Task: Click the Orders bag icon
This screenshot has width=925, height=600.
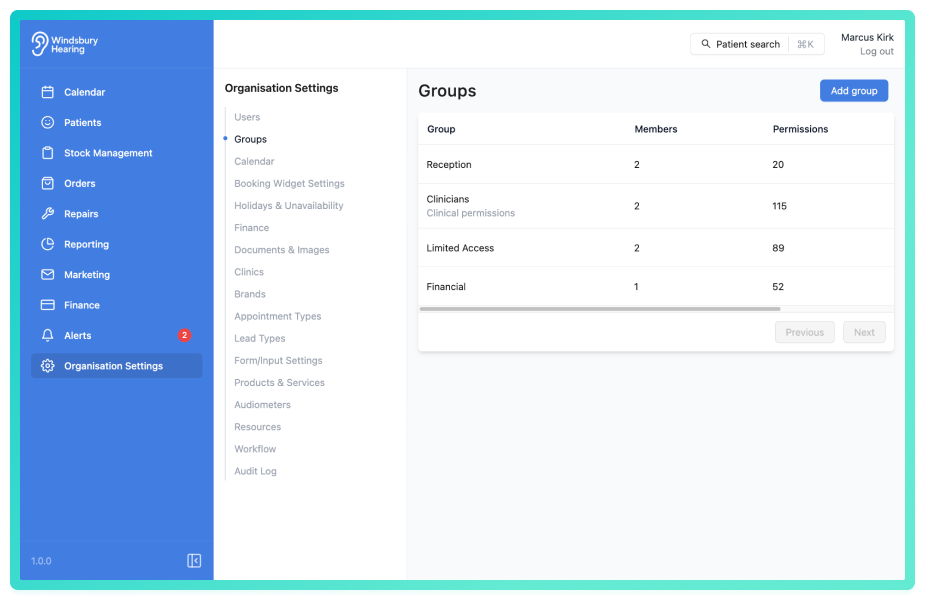Action: click(x=48, y=183)
